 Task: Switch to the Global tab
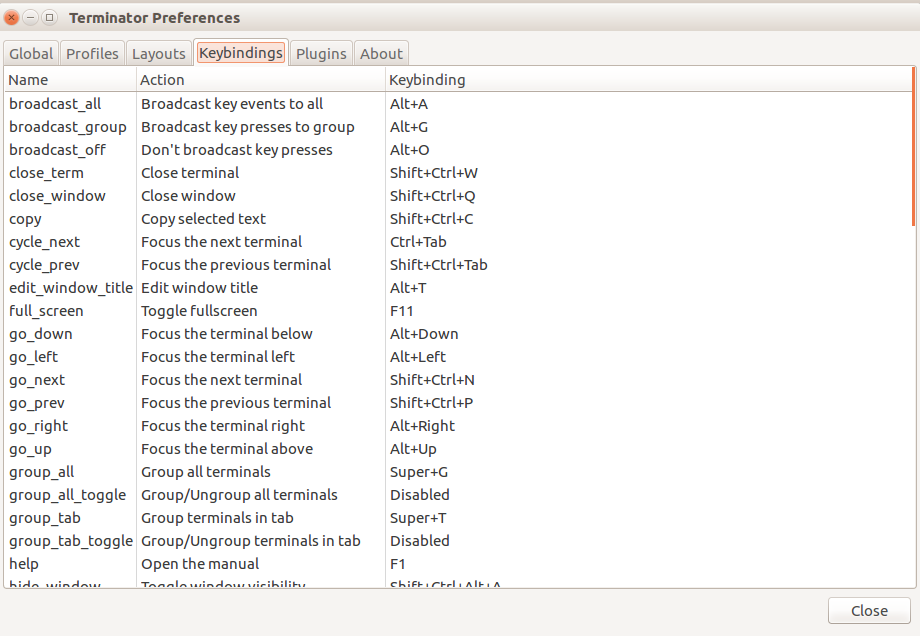click(x=31, y=53)
